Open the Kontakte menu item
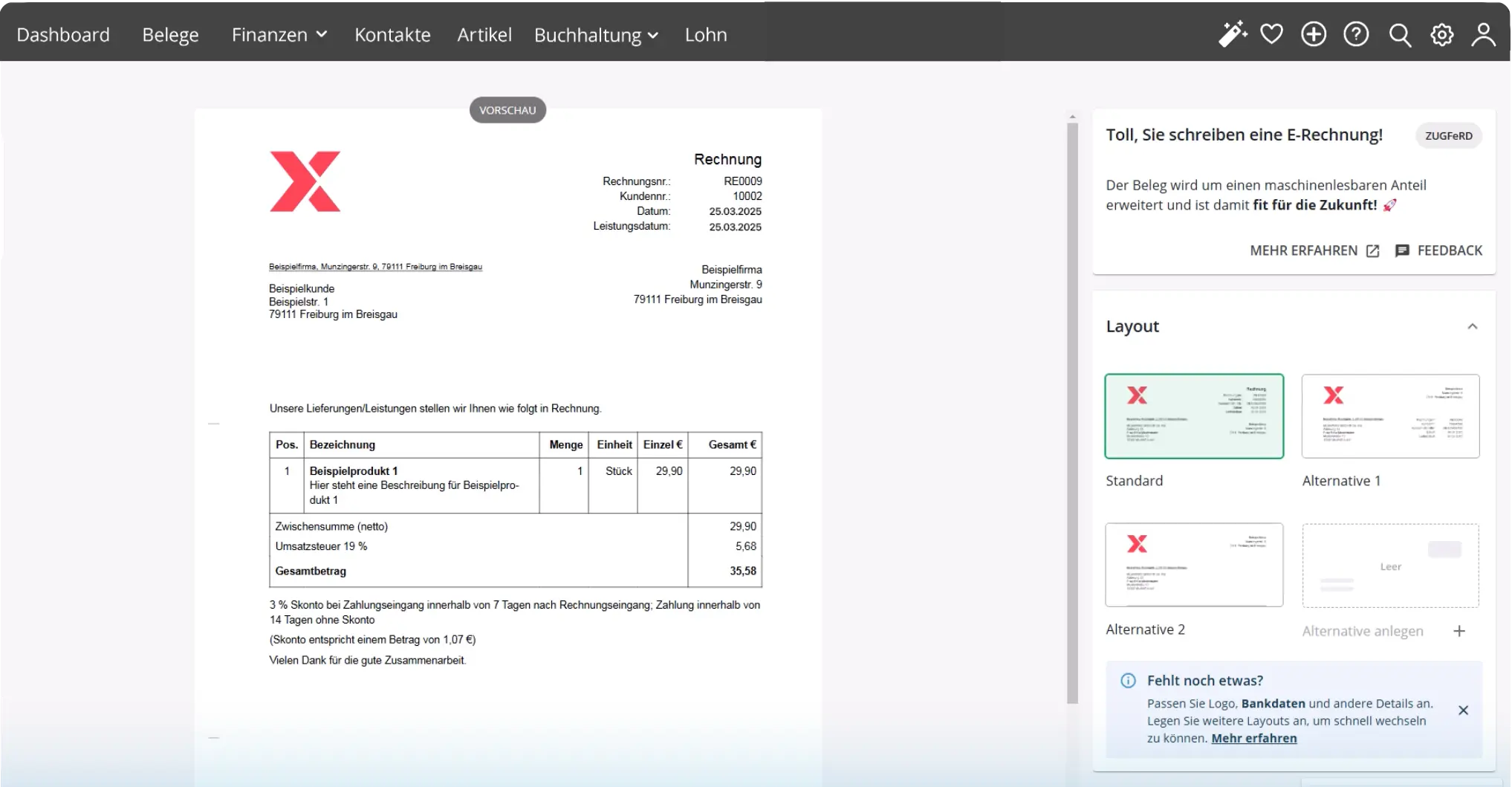The width and height of the screenshot is (1512, 787). [392, 35]
